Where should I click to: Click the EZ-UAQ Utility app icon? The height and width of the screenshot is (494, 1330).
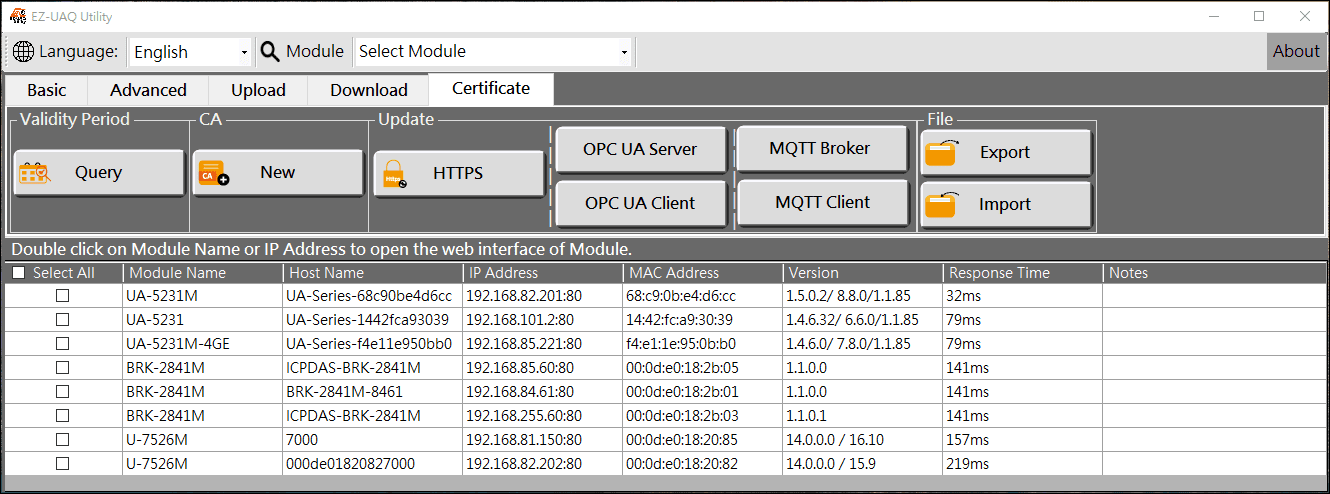16,16
